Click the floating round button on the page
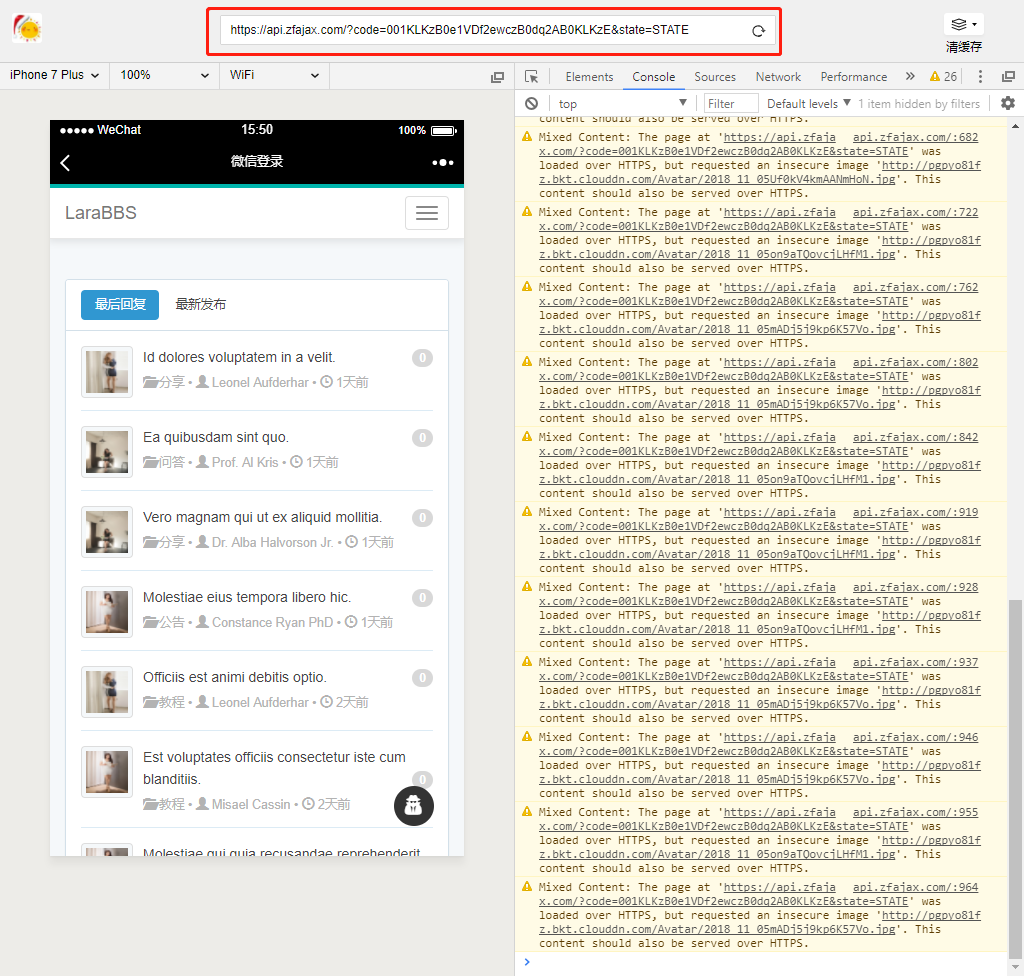 point(413,806)
